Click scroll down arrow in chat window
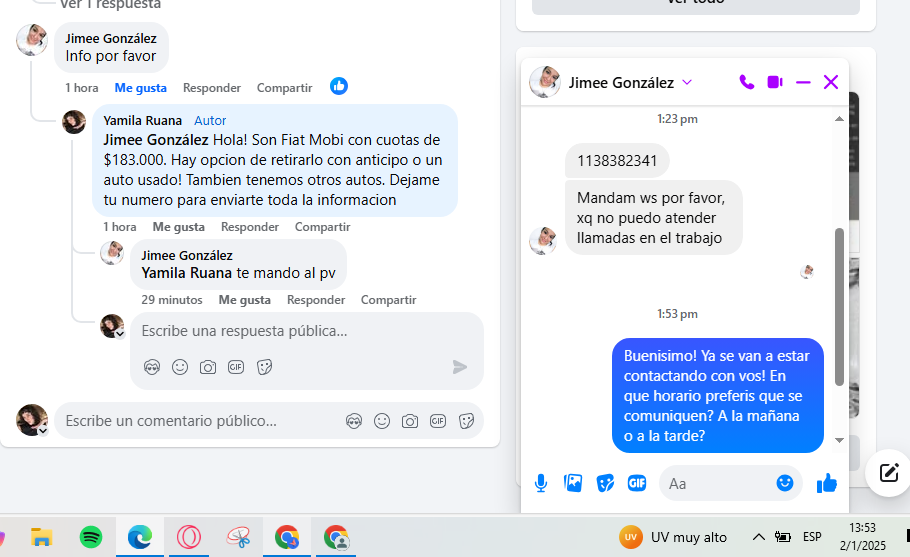The width and height of the screenshot is (910, 557). pos(839,440)
